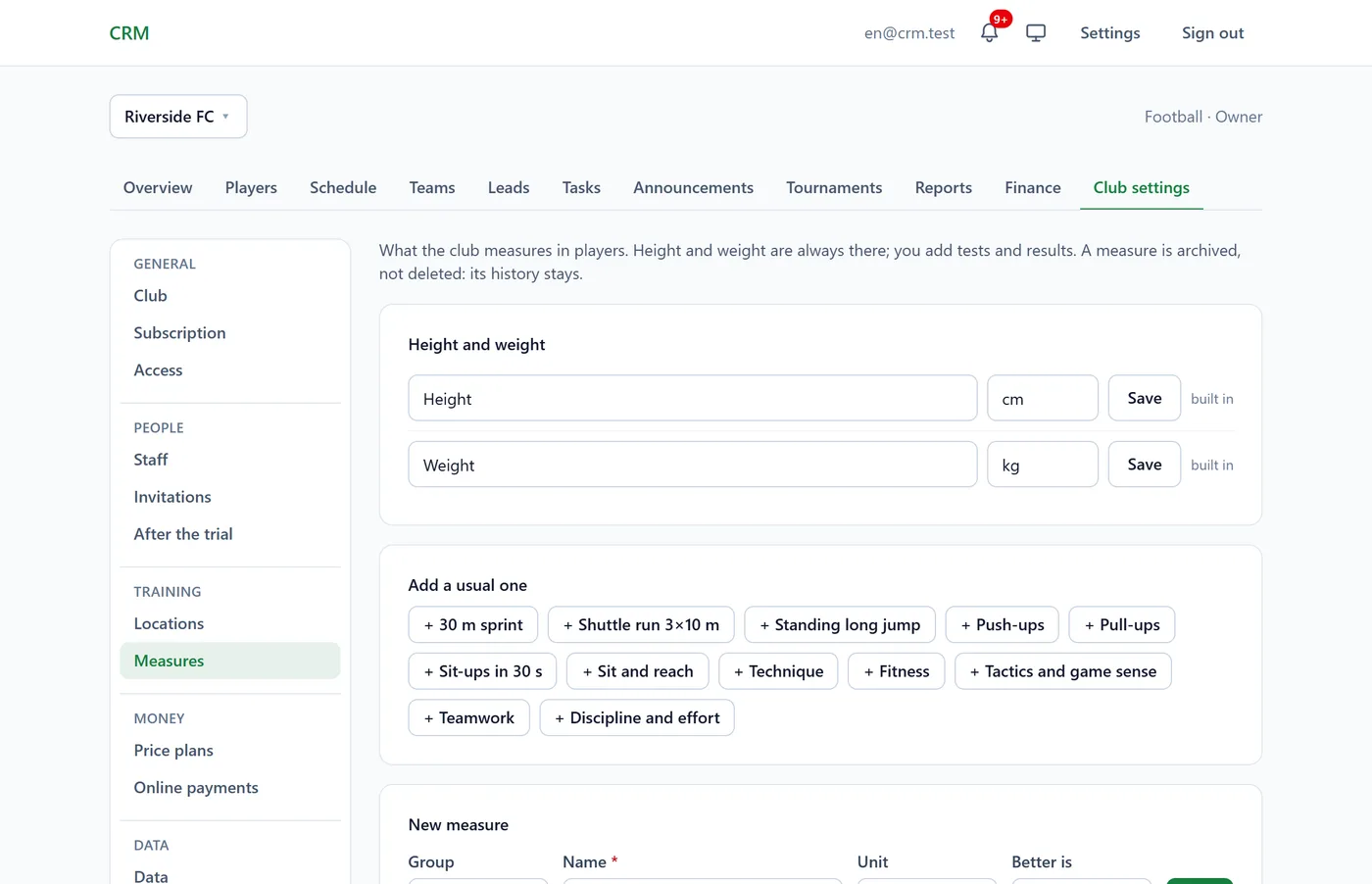Image resolution: width=1372 pixels, height=884 pixels.
Task: Go to the Tournaments tab
Action: [x=834, y=187]
